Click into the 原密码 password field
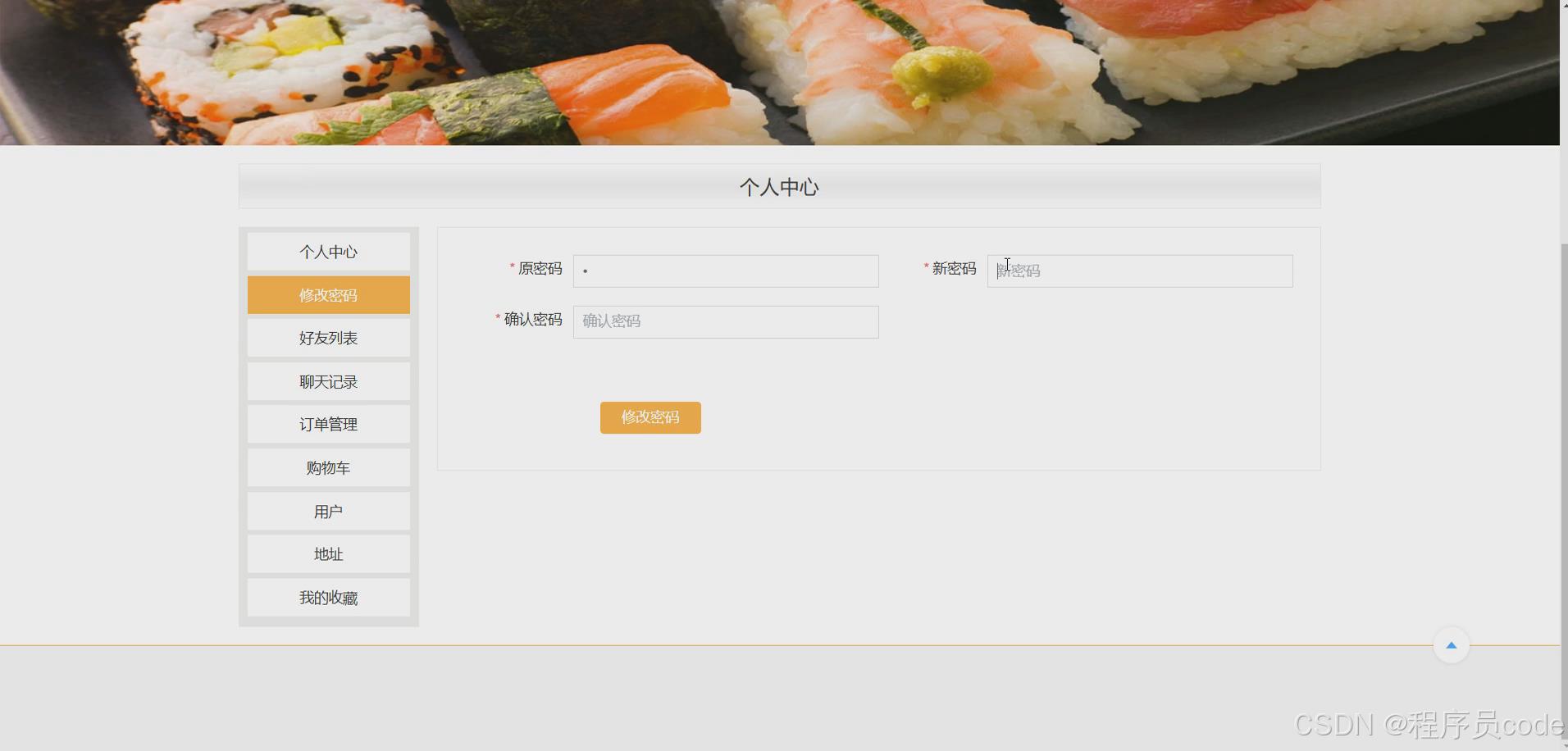This screenshot has width=1568, height=751. (725, 271)
